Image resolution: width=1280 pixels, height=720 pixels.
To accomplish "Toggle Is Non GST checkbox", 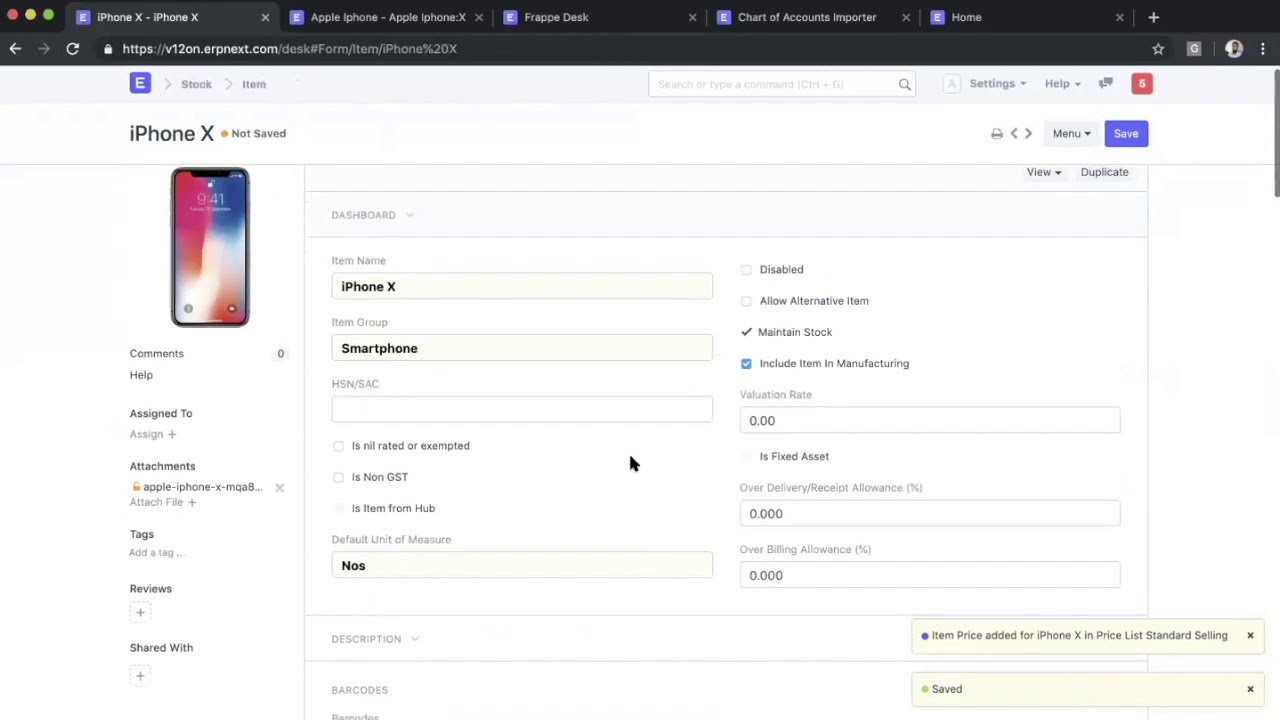I will click(x=338, y=477).
